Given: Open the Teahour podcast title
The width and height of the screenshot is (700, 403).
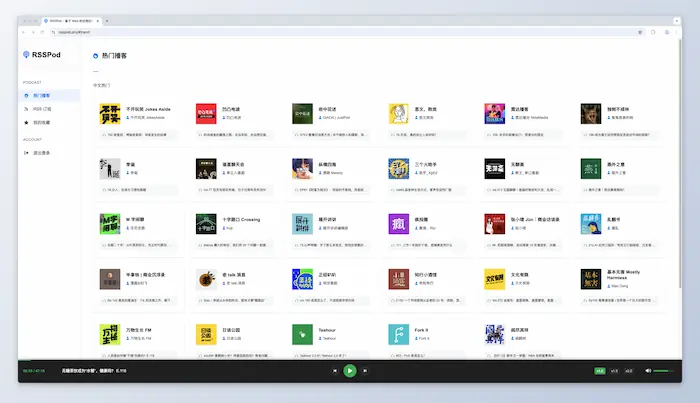Looking at the screenshot, I should 327,330.
